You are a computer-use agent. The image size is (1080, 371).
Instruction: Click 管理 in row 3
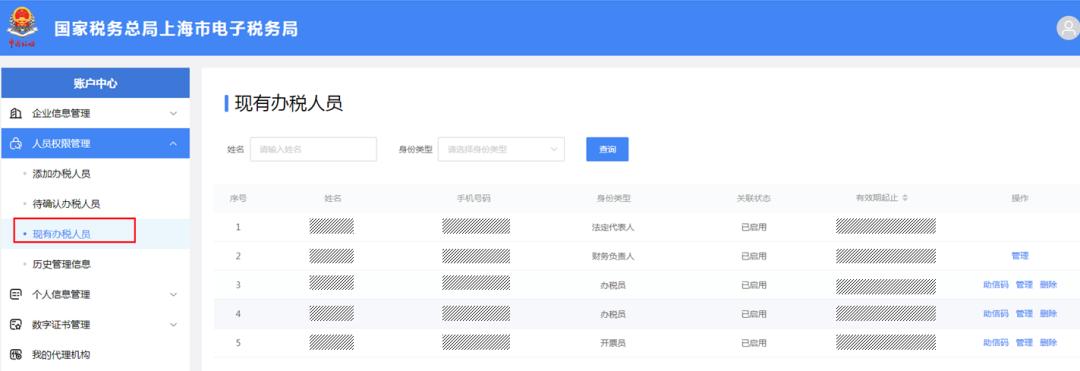pyautogui.click(x=1024, y=285)
